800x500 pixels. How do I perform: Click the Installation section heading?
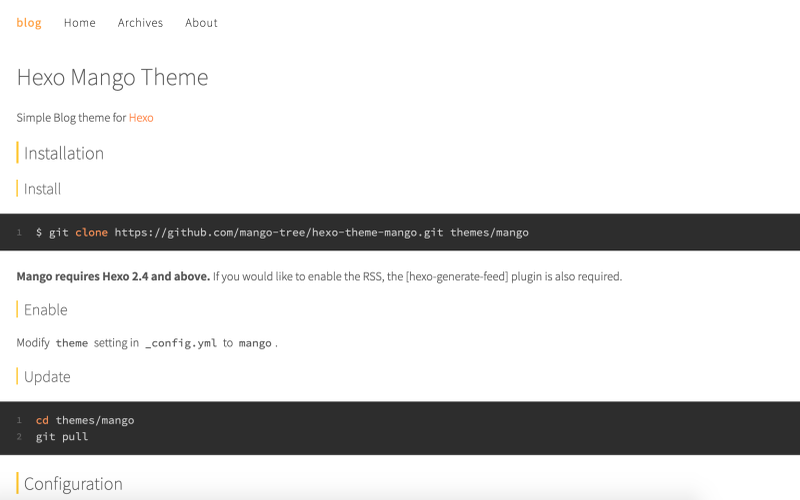point(64,153)
